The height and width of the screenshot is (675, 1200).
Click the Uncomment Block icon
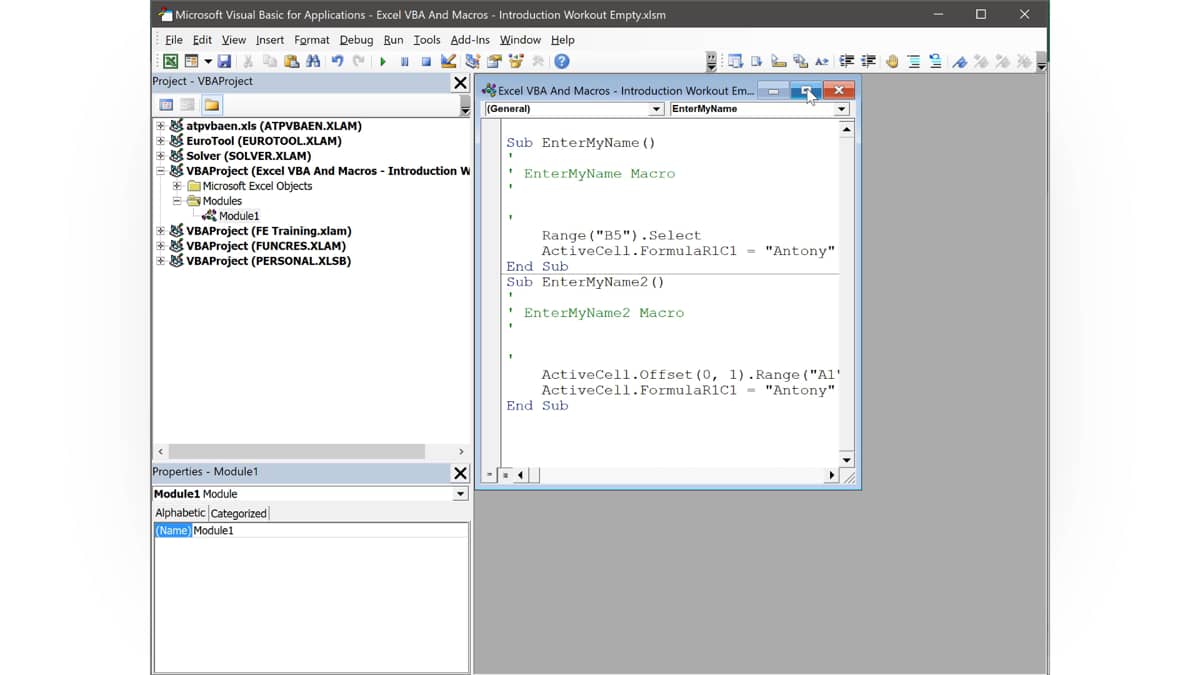(935, 61)
